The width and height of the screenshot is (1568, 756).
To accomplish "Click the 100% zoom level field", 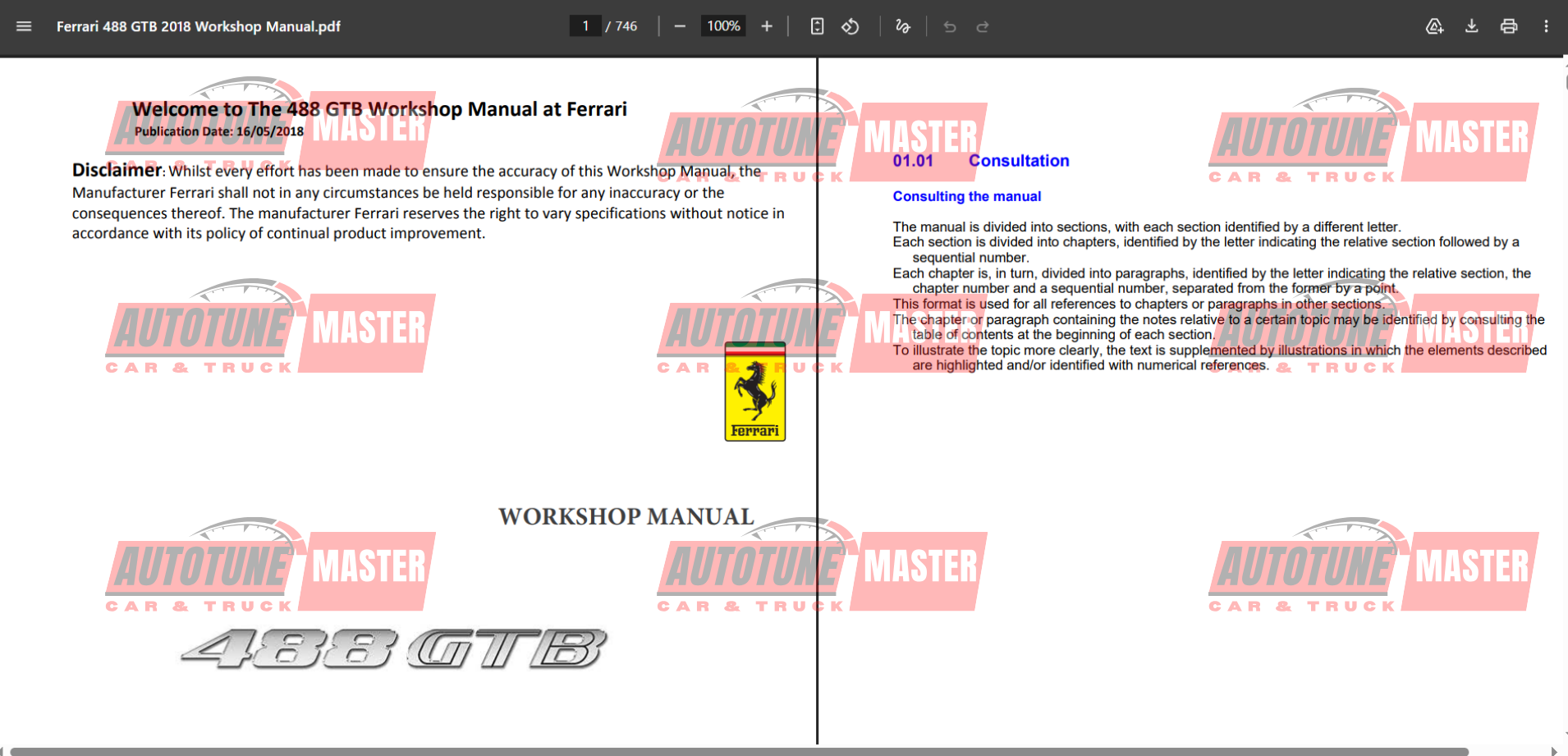I will pyautogui.click(x=723, y=26).
